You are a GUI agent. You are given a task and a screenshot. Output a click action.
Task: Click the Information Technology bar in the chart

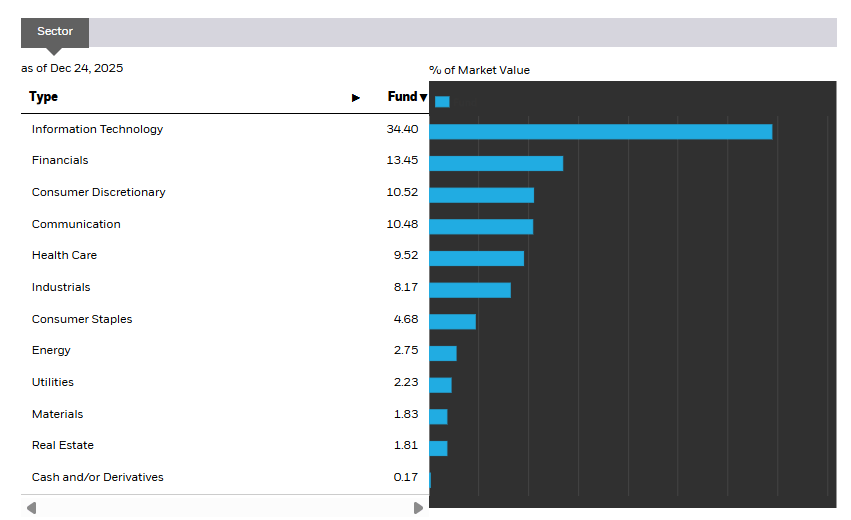click(600, 131)
